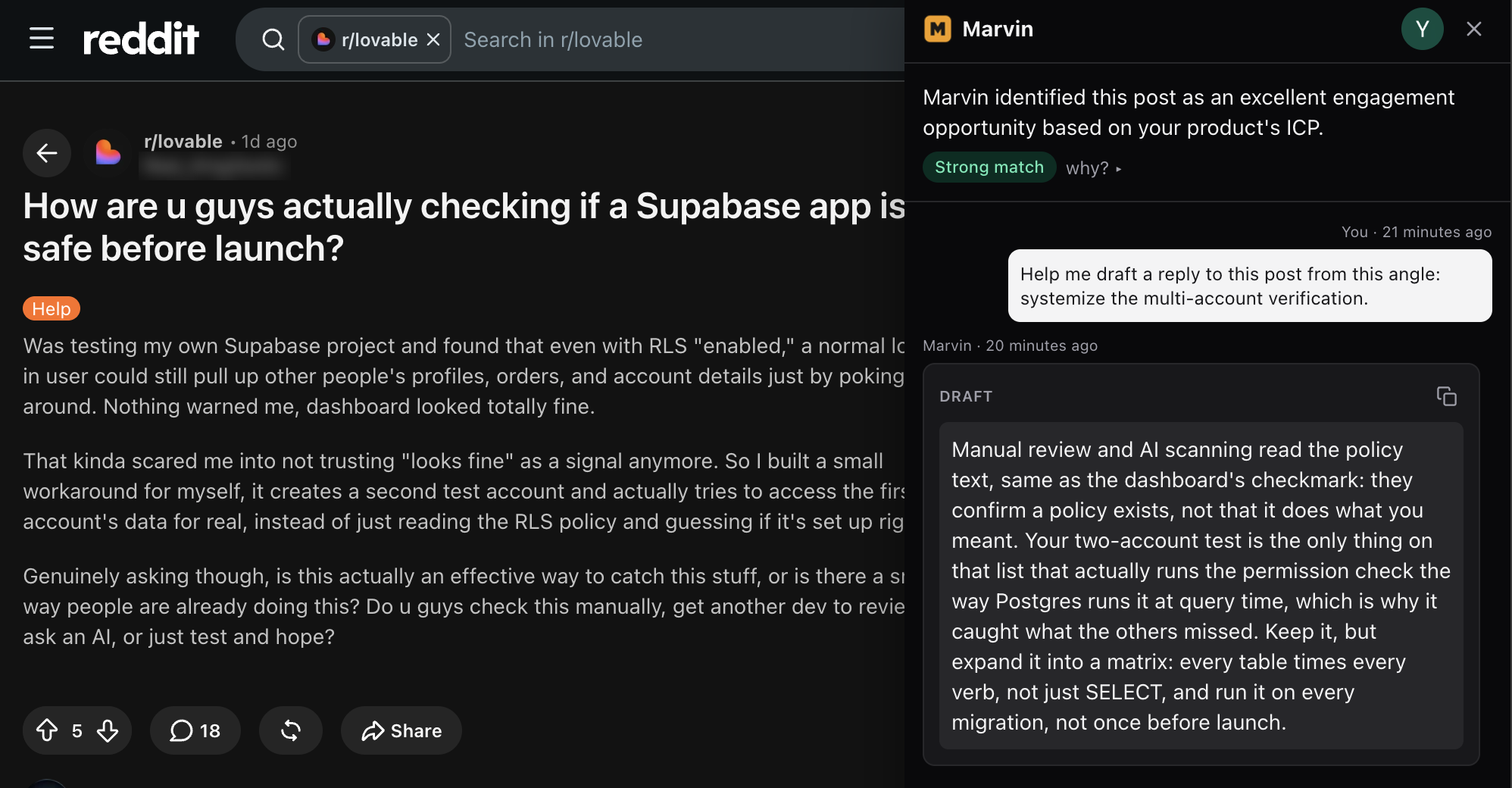The height and width of the screenshot is (788, 1512).
Task: Click the paragraph starting "That kinda scared me"
Action: [x=464, y=491]
